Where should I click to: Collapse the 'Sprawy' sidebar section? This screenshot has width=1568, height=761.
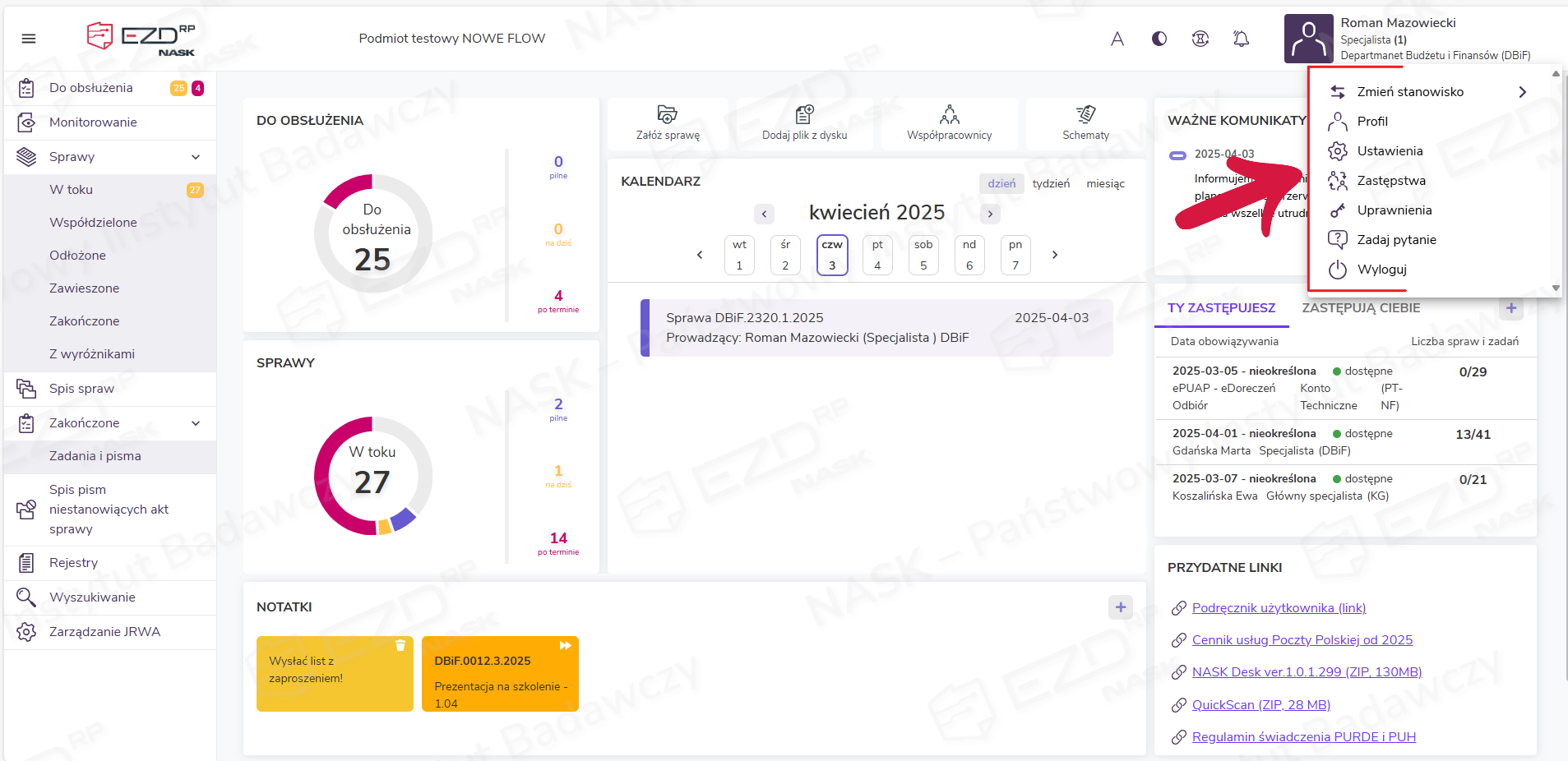196,157
